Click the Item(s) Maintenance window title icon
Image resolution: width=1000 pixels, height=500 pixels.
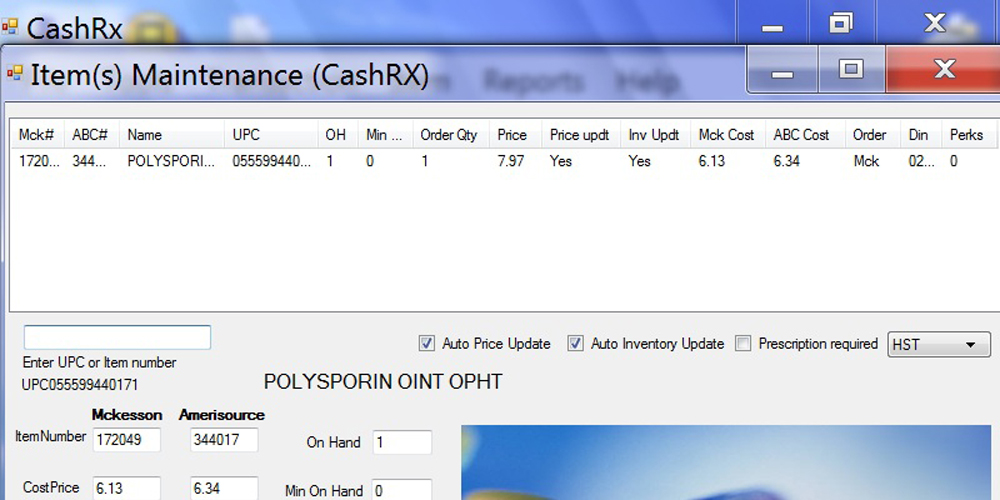click(15, 73)
